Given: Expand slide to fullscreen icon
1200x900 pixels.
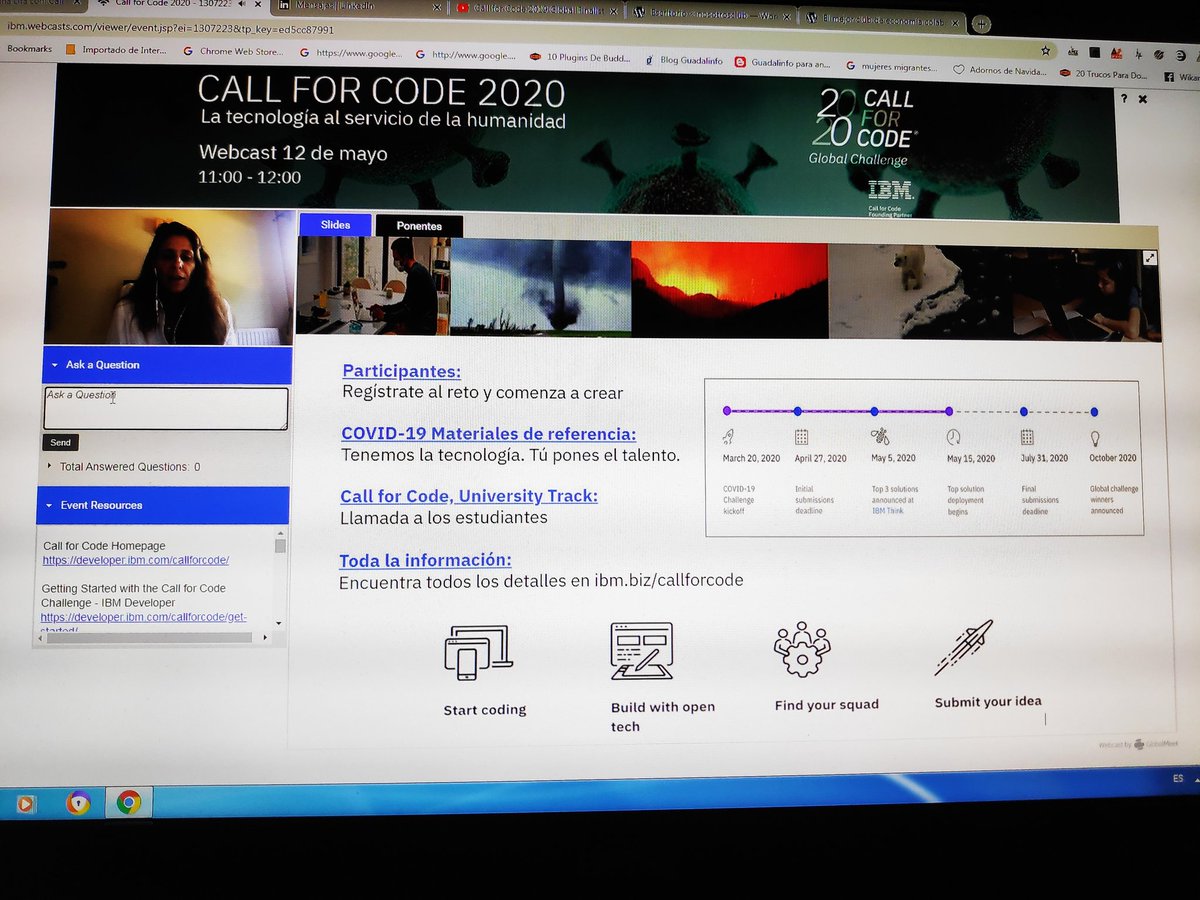Looking at the screenshot, I should (x=1150, y=258).
